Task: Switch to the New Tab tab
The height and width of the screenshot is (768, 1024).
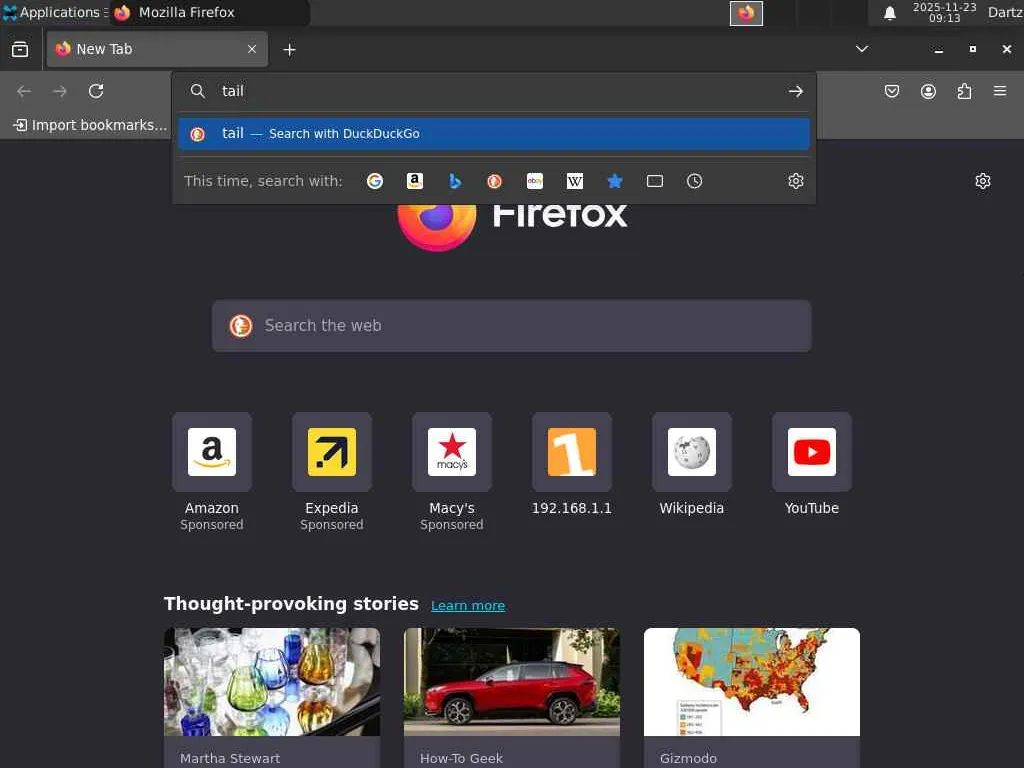Action: click(x=157, y=49)
